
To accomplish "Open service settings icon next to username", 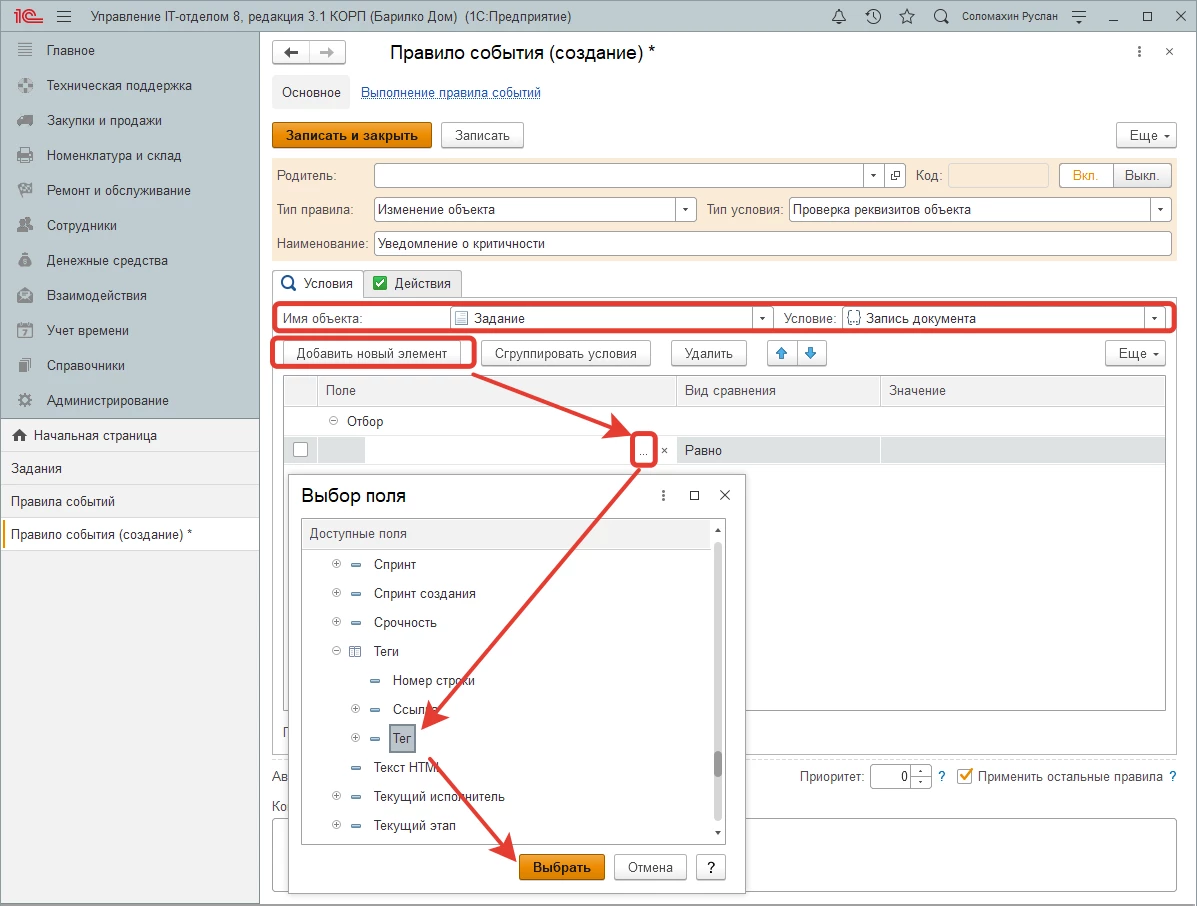I will coord(1079,16).
